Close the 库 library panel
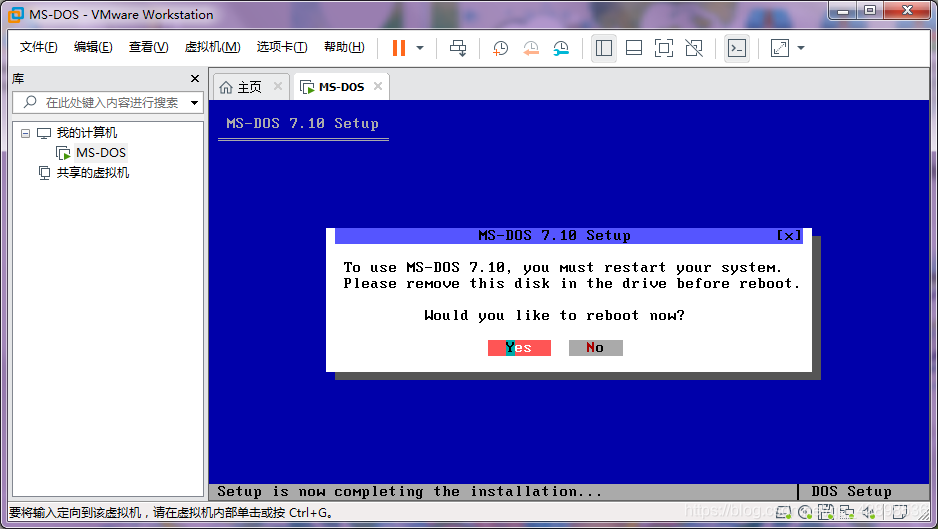 [194, 78]
